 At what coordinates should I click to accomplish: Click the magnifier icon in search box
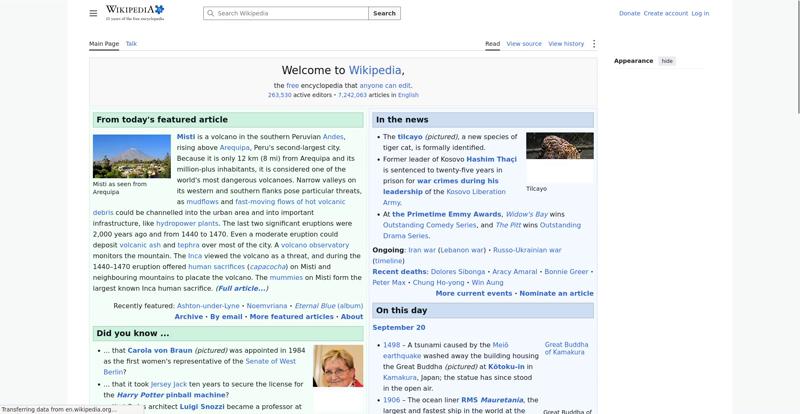click(x=211, y=13)
